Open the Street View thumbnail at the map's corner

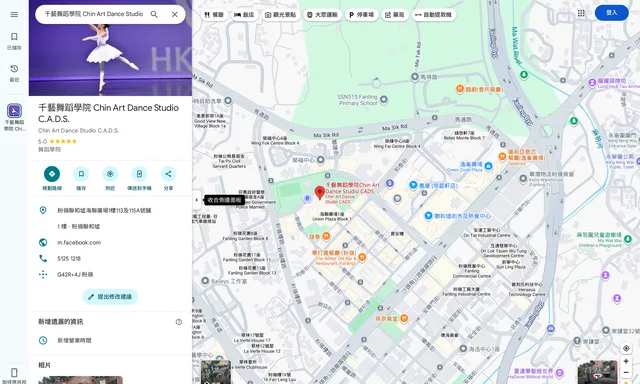pyautogui.click(x=597, y=372)
